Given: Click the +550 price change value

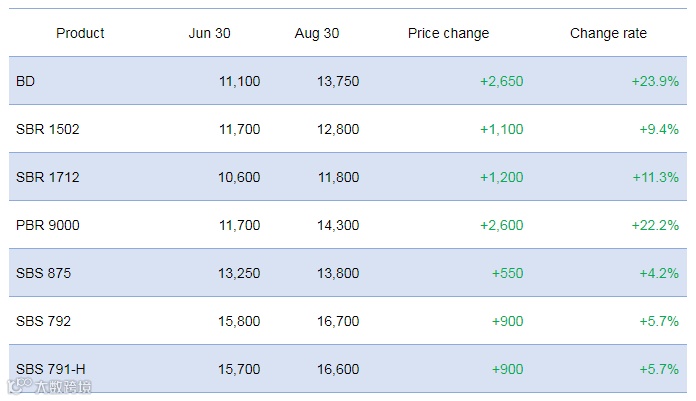Looking at the screenshot, I should tap(509, 273).
